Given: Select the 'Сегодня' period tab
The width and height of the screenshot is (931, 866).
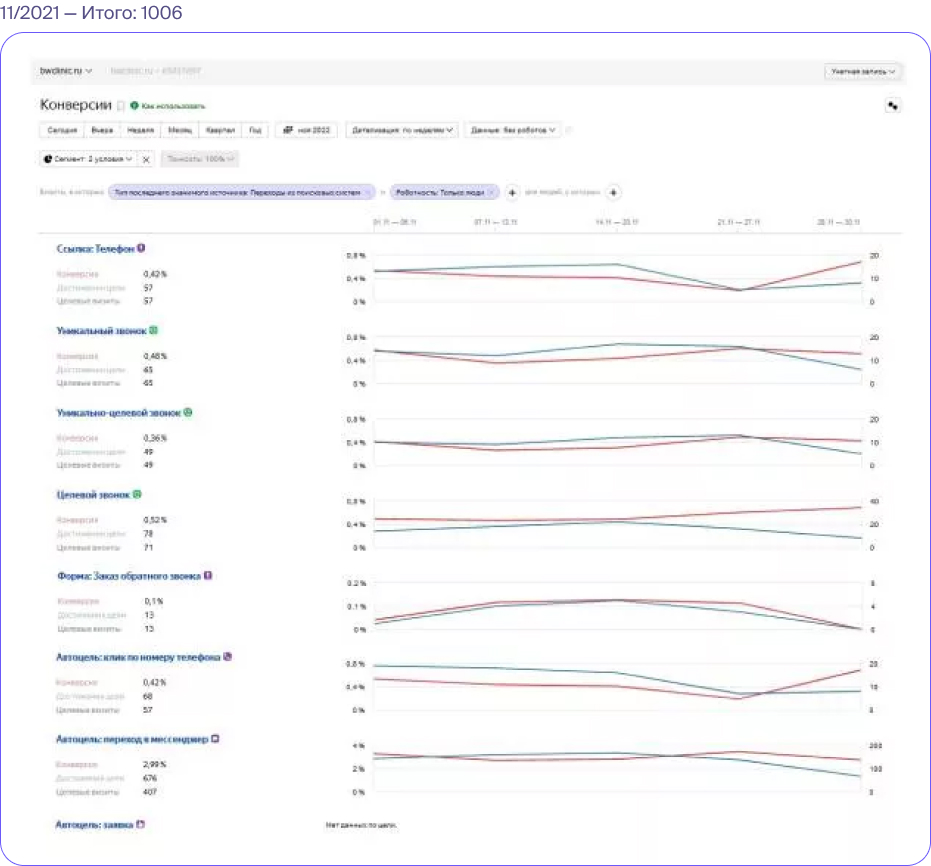Looking at the screenshot, I should click(x=62, y=130).
